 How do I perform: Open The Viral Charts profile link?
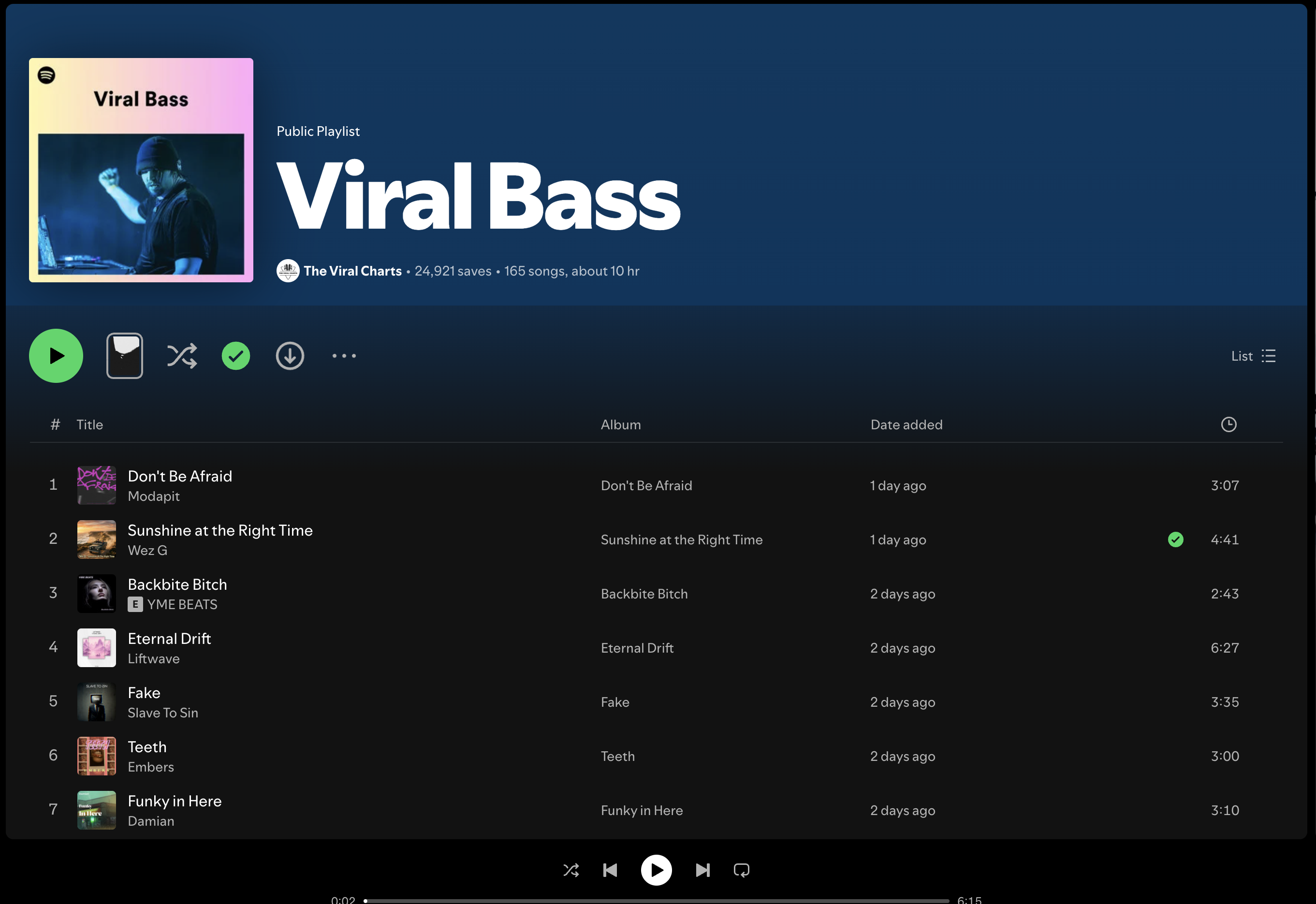coord(352,271)
